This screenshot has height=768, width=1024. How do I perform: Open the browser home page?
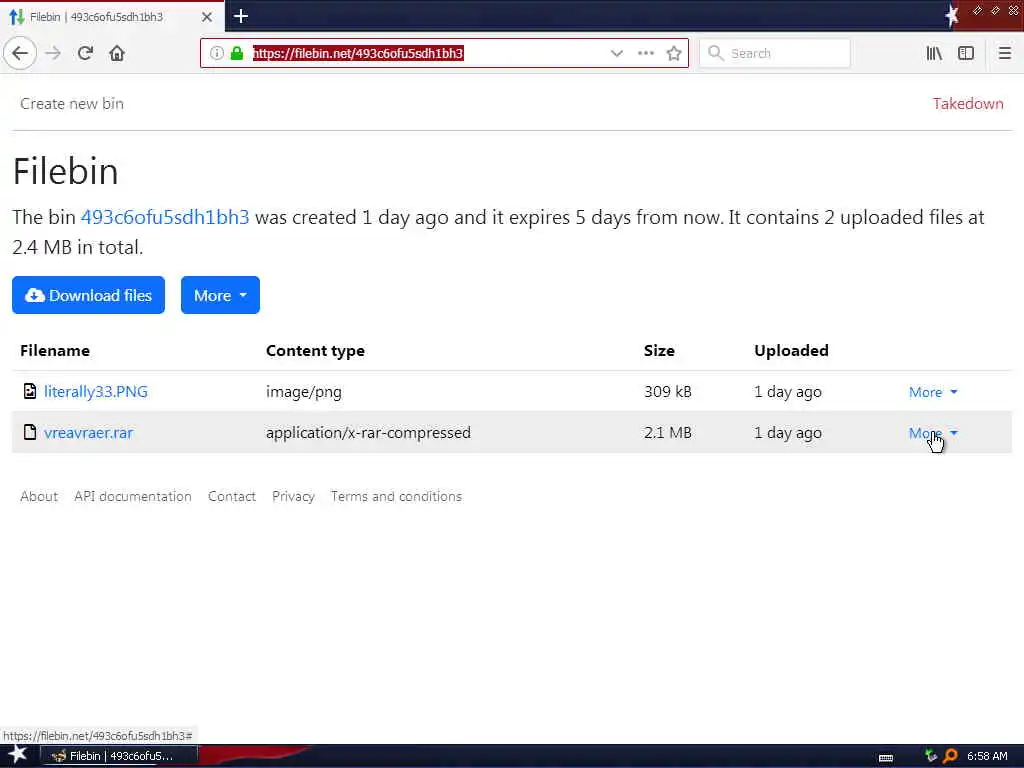click(117, 53)
